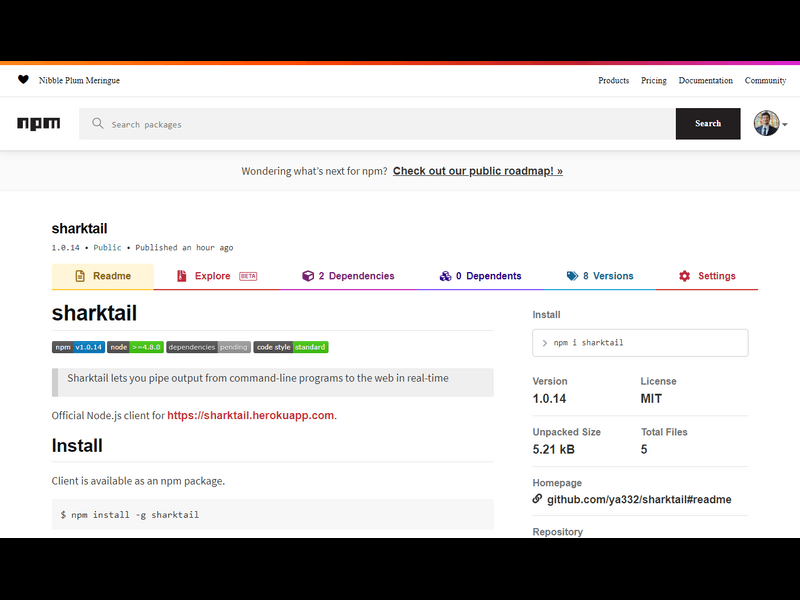Focus the Search packages input field
Viewport: 800px width, 600px height.
point(390,124)
